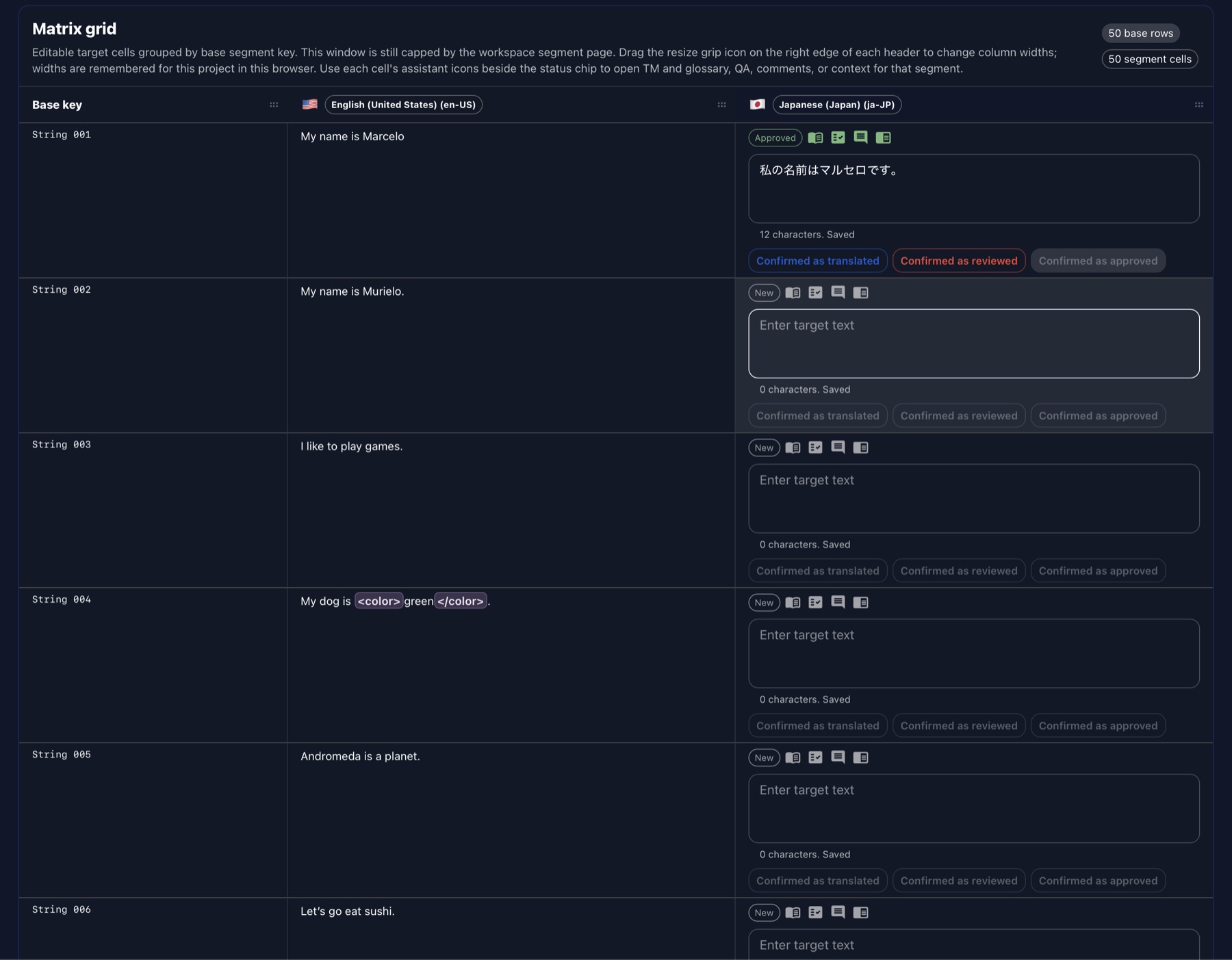Image resolution: width=1232 pixels, height=960 pixels.
Task: Click Confirmed as reviewed for String 004
Action: (959, 726)
